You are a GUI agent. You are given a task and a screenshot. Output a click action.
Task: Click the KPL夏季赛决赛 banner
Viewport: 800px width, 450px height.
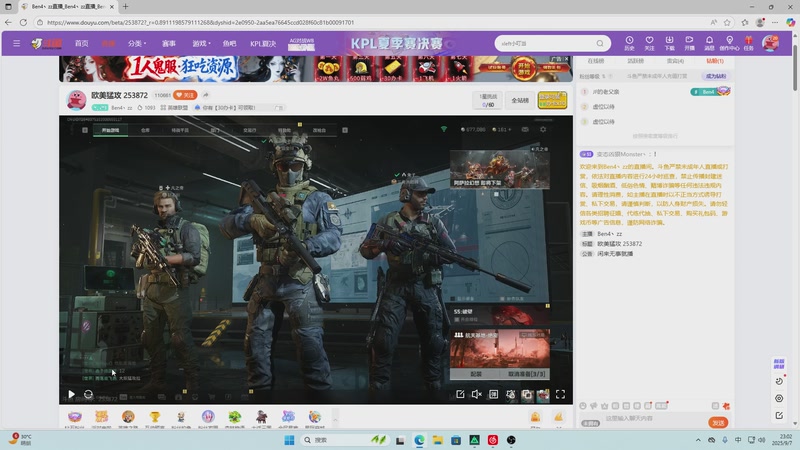(x=396, y=44)
